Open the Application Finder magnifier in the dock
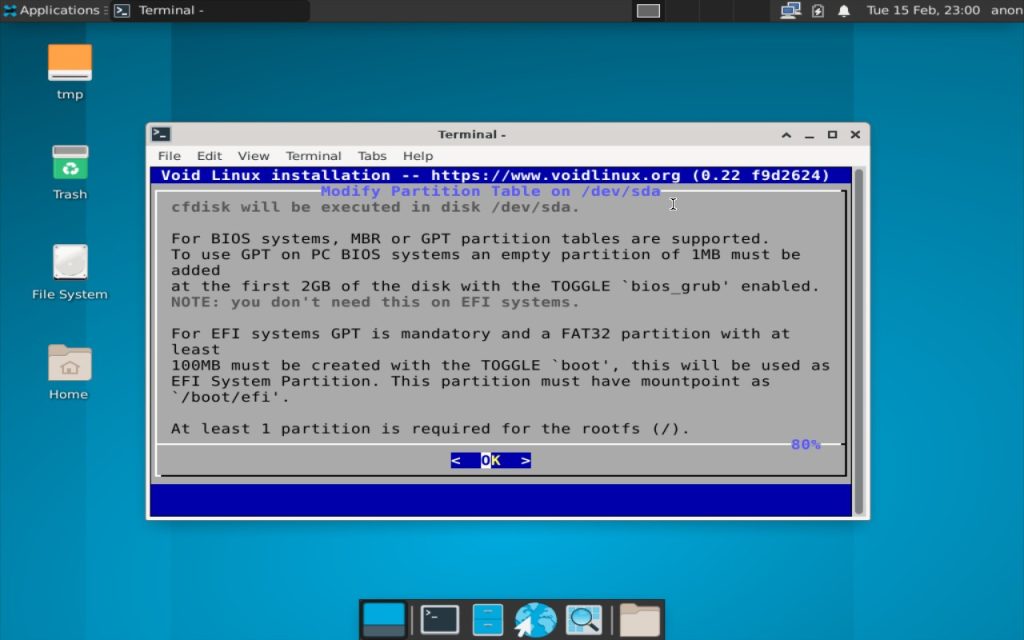 pyautogui.click(x=583, y=619)
